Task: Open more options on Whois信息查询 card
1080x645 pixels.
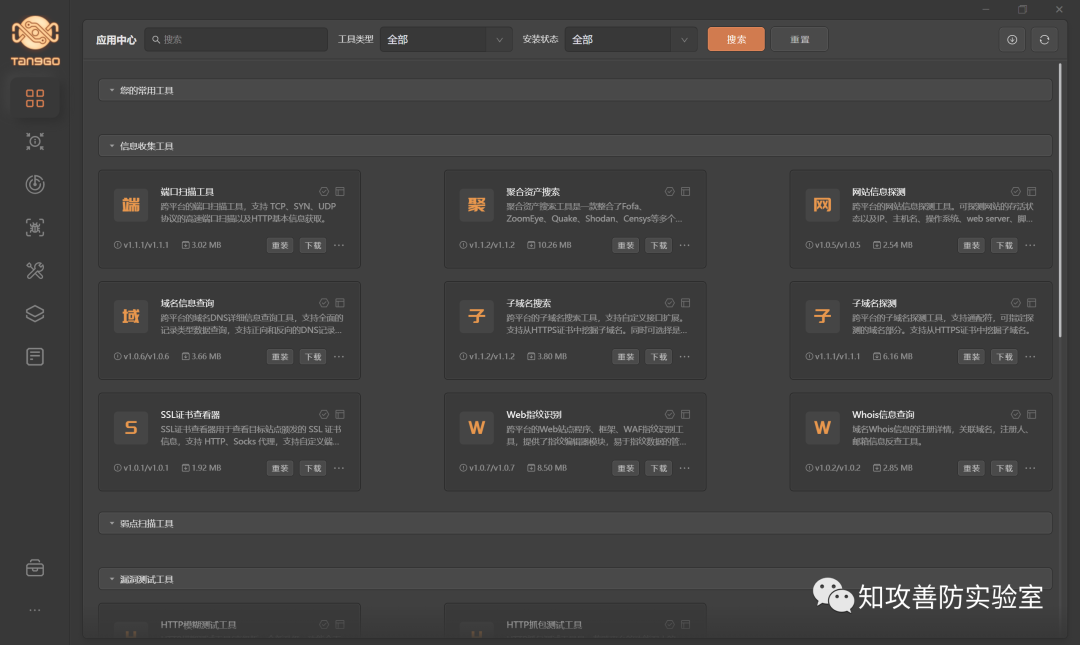Action: (x=1030, y=469)
